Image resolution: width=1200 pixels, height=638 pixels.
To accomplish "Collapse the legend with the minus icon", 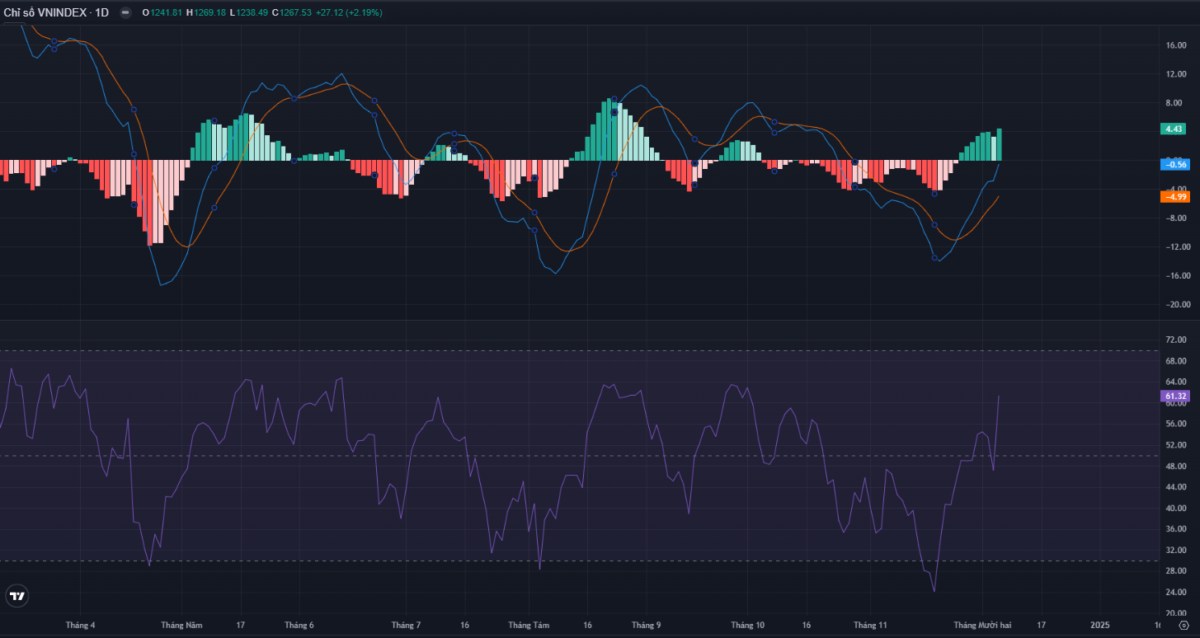I will (x=124, y=12).
